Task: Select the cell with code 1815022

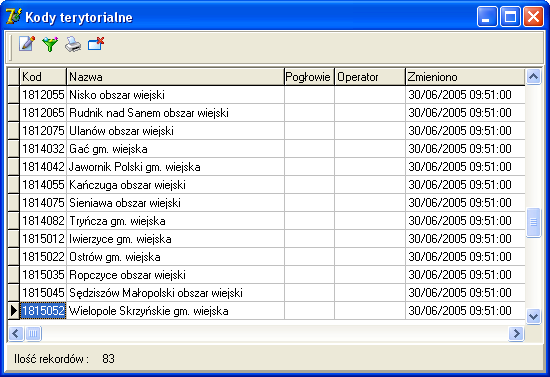Action: [x=43, y=257]
